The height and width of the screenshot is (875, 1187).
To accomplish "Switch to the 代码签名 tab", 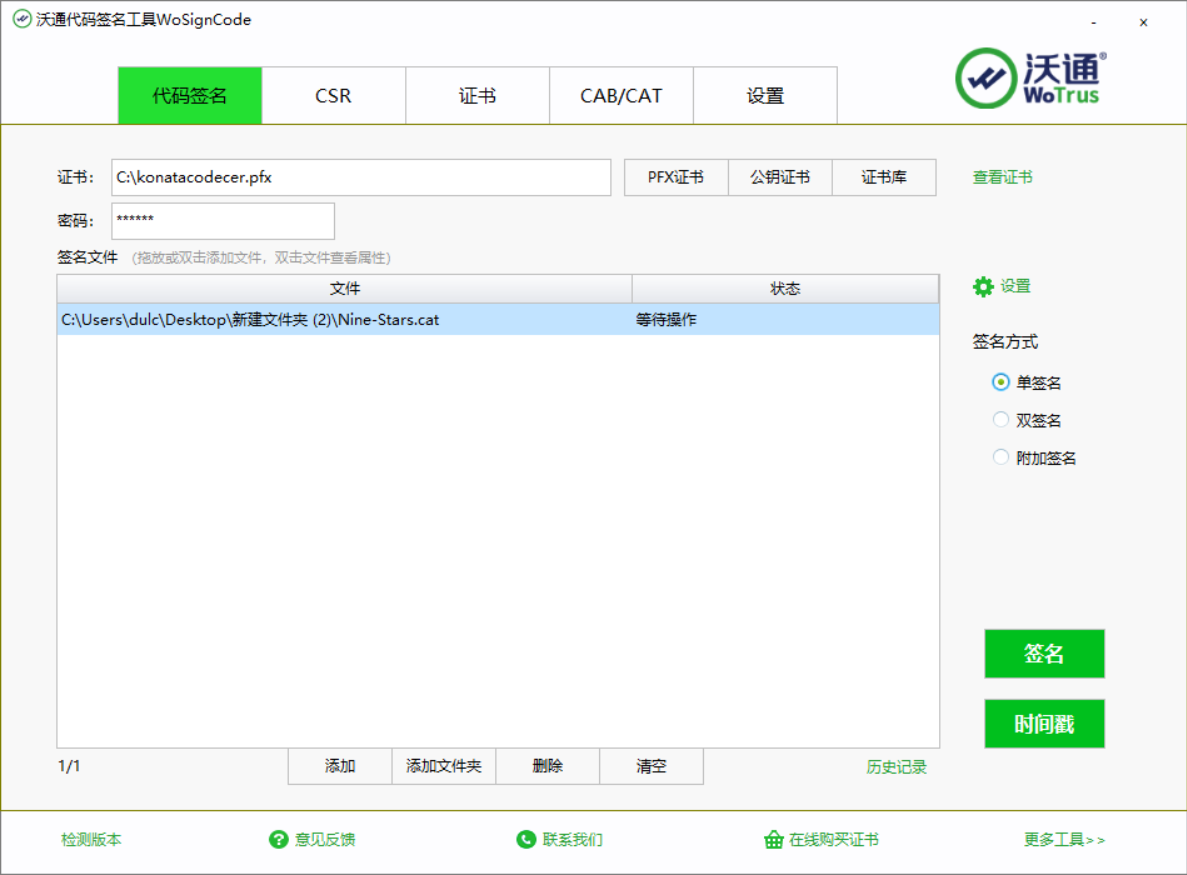I will click(x=190, y=95).
